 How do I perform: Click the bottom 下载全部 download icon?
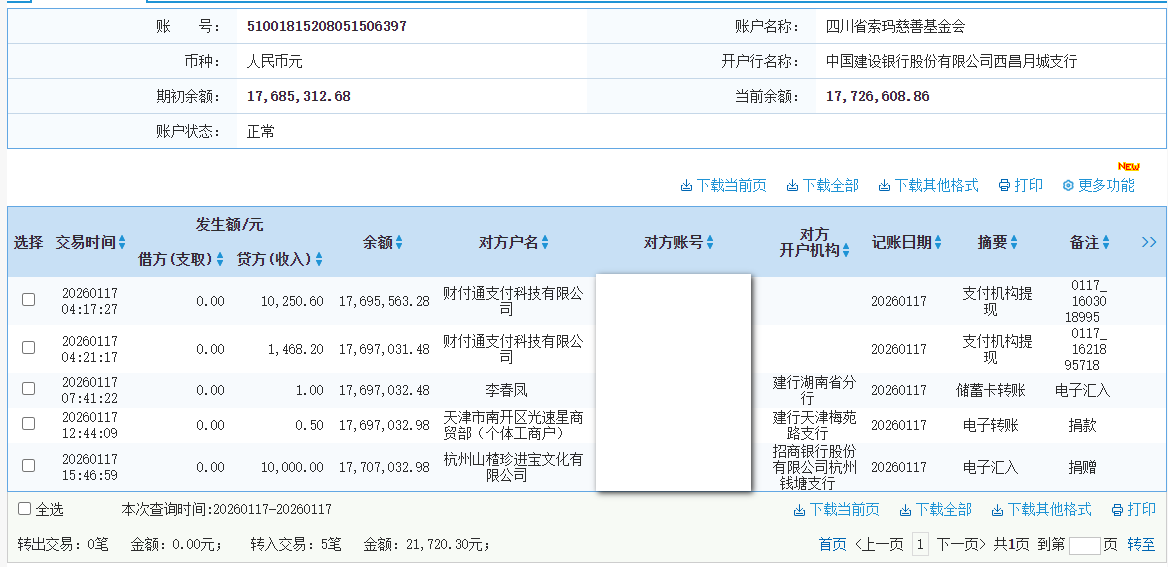click(x=905, y=510)
